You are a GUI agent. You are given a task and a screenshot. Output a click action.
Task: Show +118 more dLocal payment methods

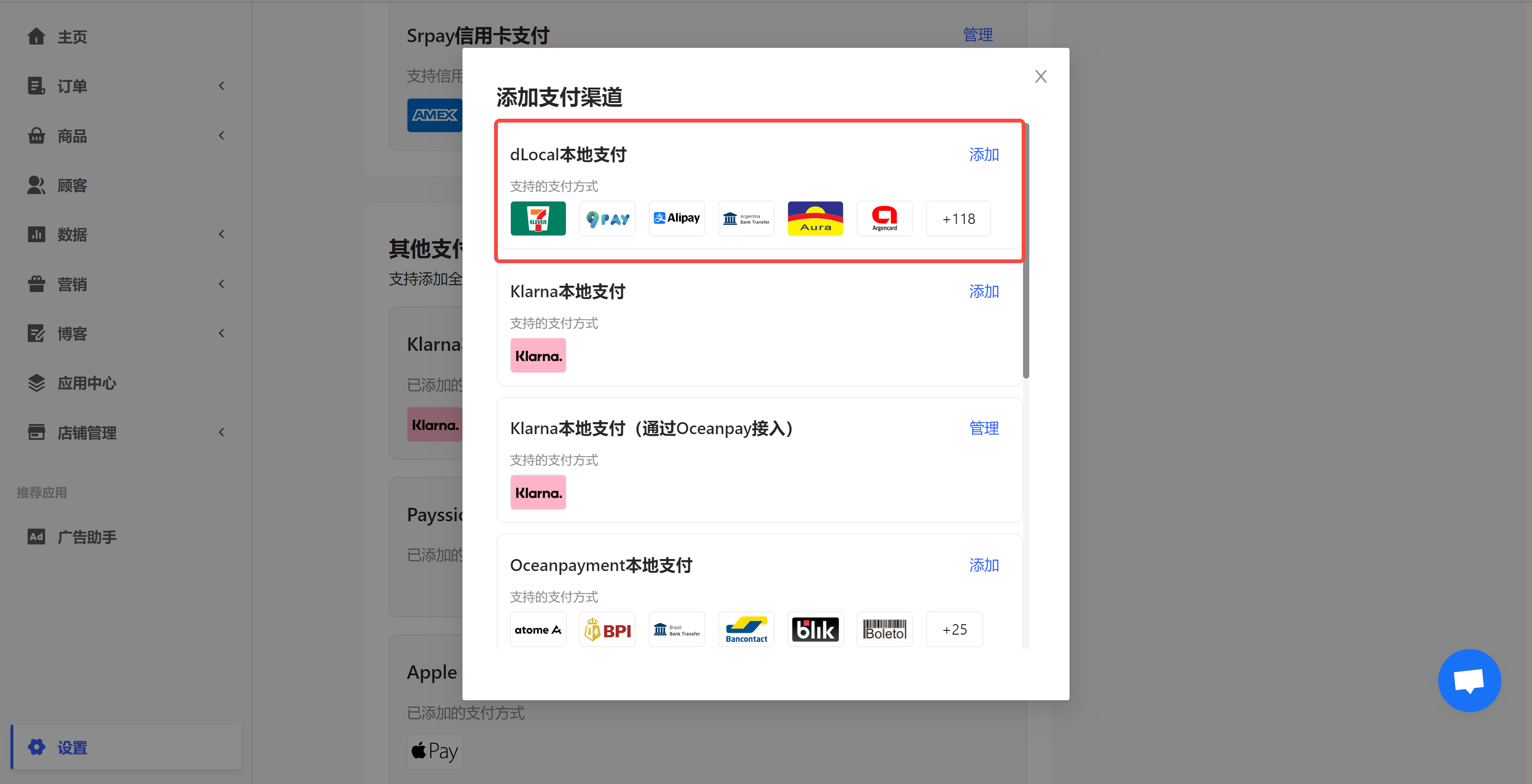[x=958, y=218]
